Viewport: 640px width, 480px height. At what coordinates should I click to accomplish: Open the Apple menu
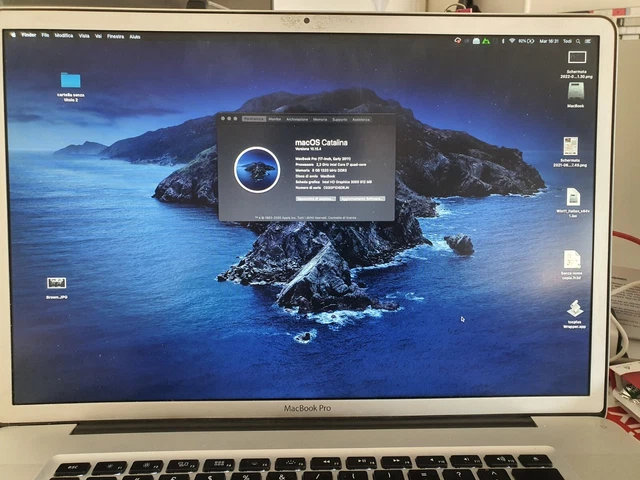point(13,35)
